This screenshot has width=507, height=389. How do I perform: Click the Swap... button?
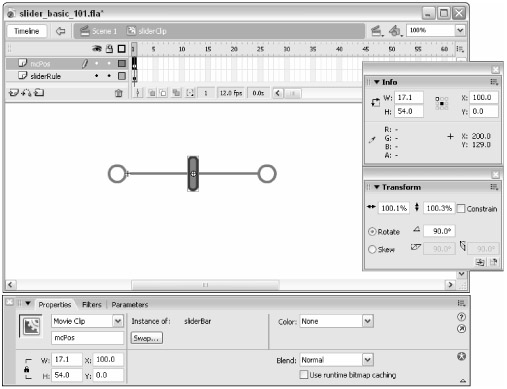click(x=146, y=338)
